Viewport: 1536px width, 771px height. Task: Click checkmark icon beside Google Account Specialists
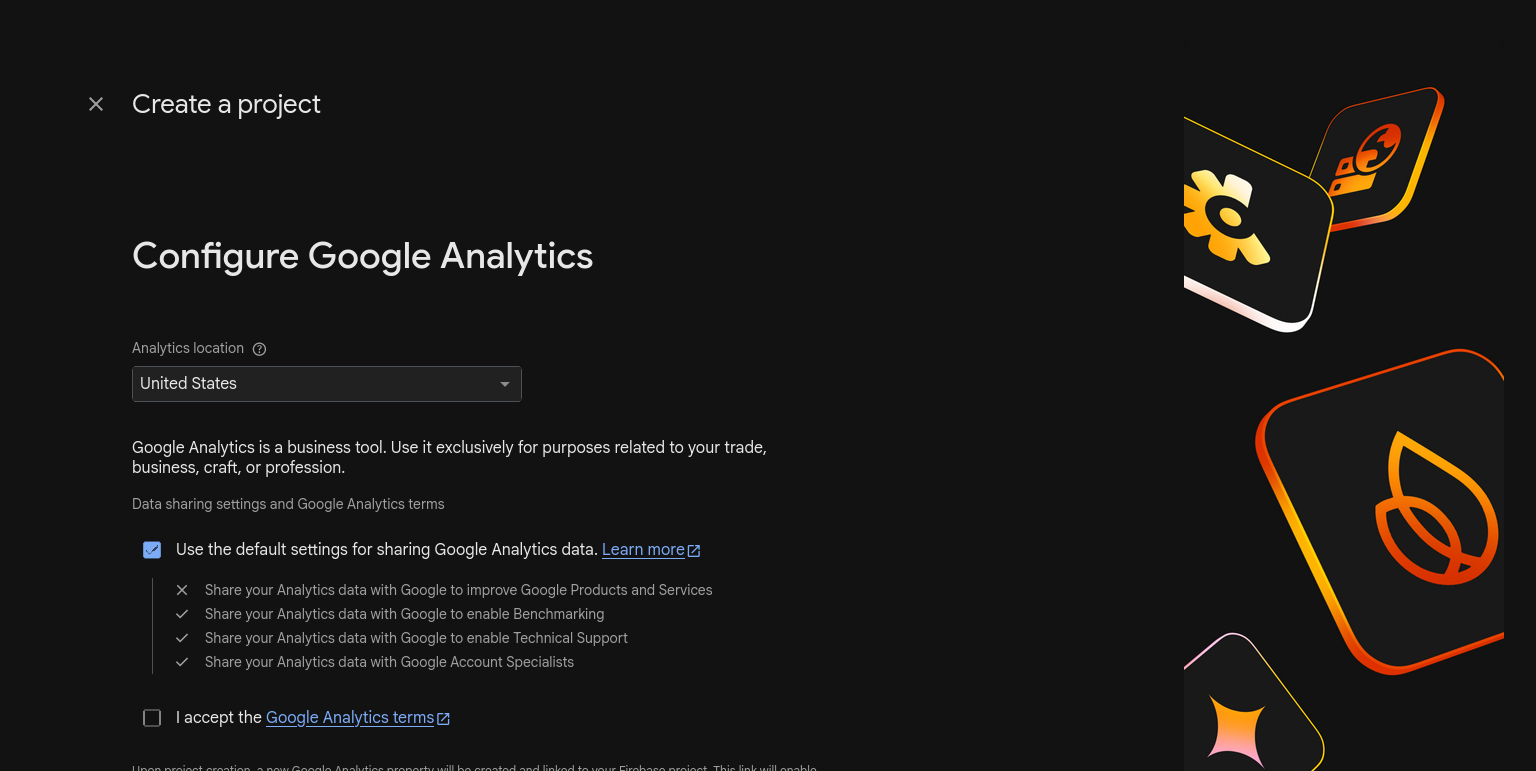[x=182, y=662]
